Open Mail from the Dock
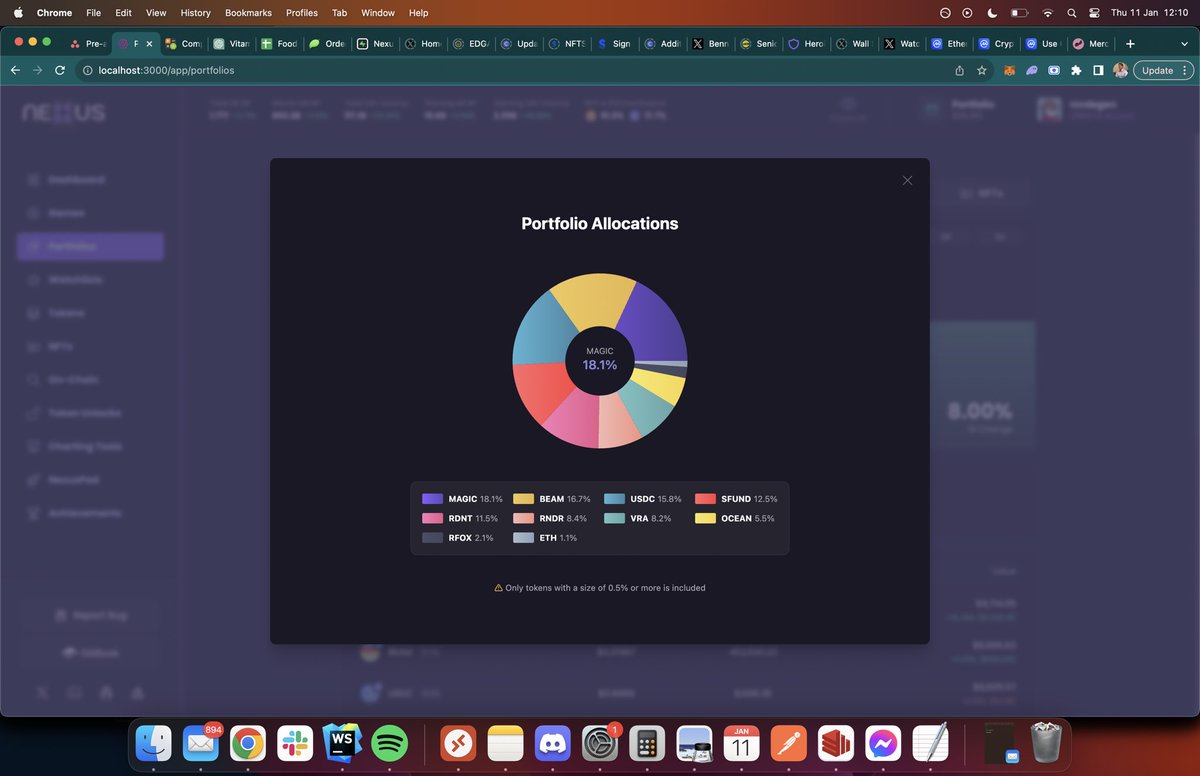This screenshot has width=1200, height=776. point(201,744)
